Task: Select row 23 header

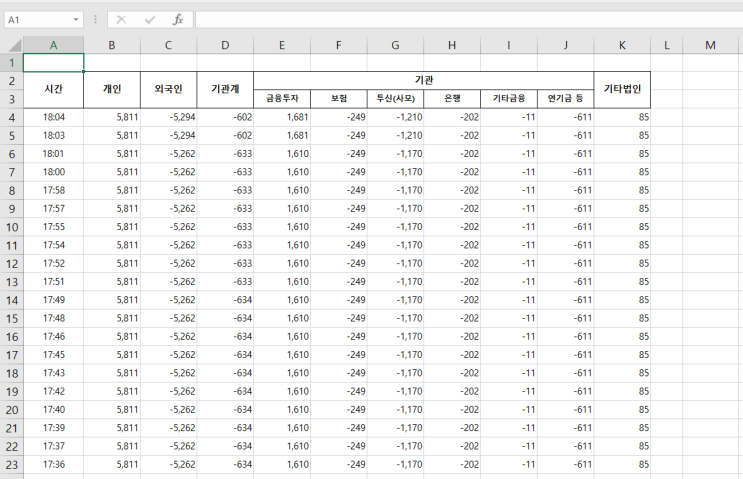Action: point(12,465)
